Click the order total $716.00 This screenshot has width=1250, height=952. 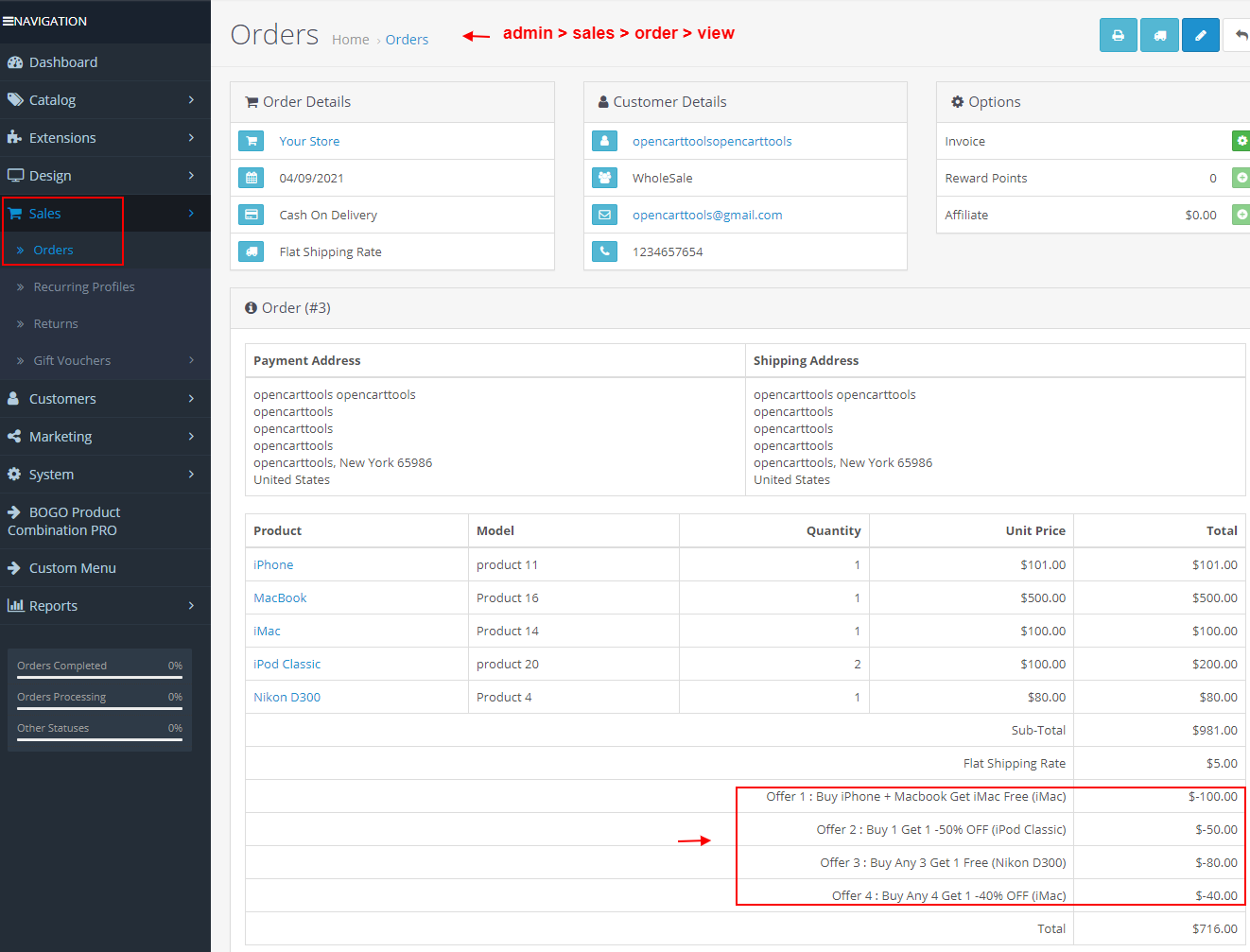click(1214, 928)
